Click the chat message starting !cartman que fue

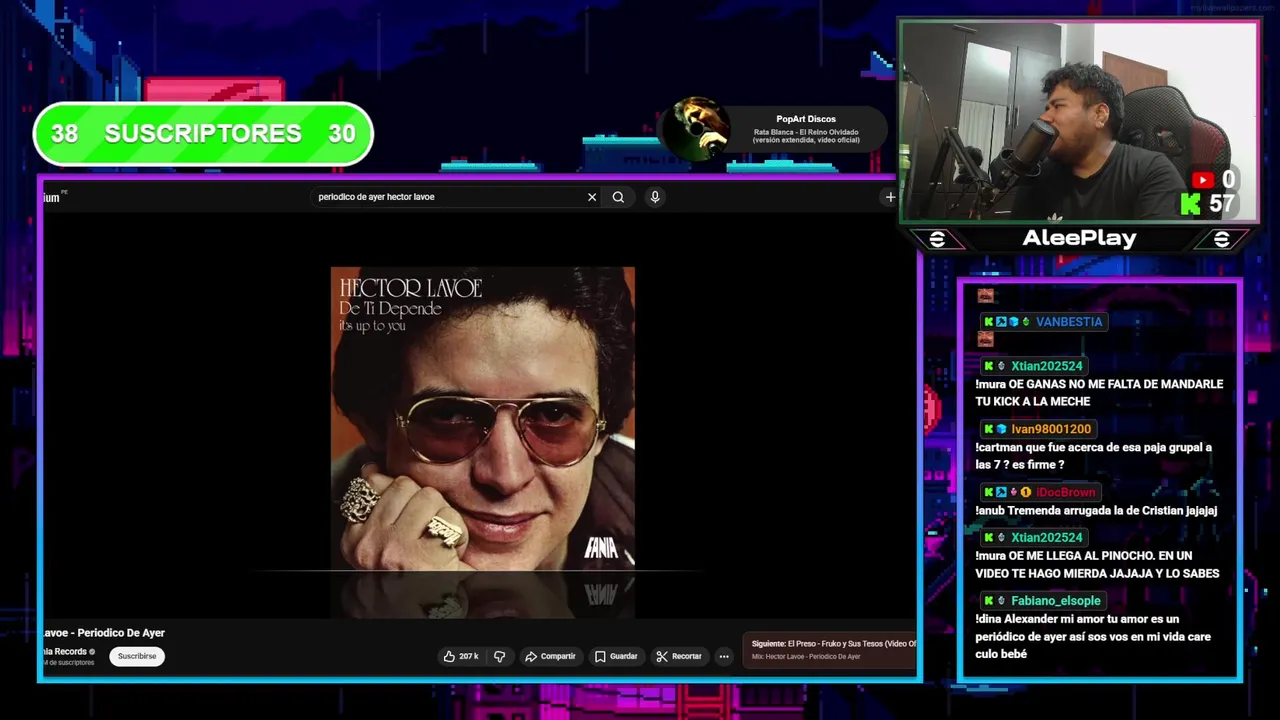(x=1094, y=456)
